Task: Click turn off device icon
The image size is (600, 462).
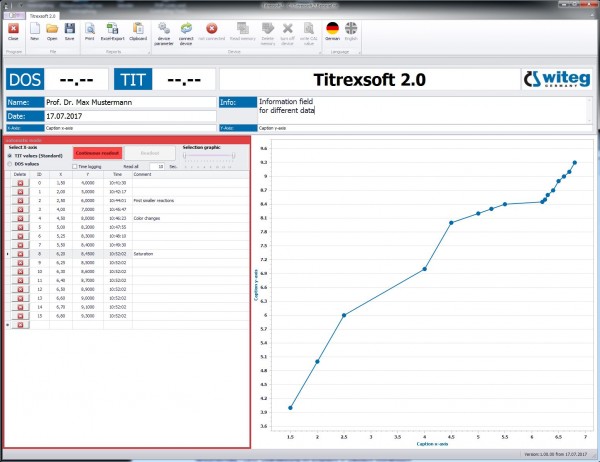Action: tap(287, 29)
